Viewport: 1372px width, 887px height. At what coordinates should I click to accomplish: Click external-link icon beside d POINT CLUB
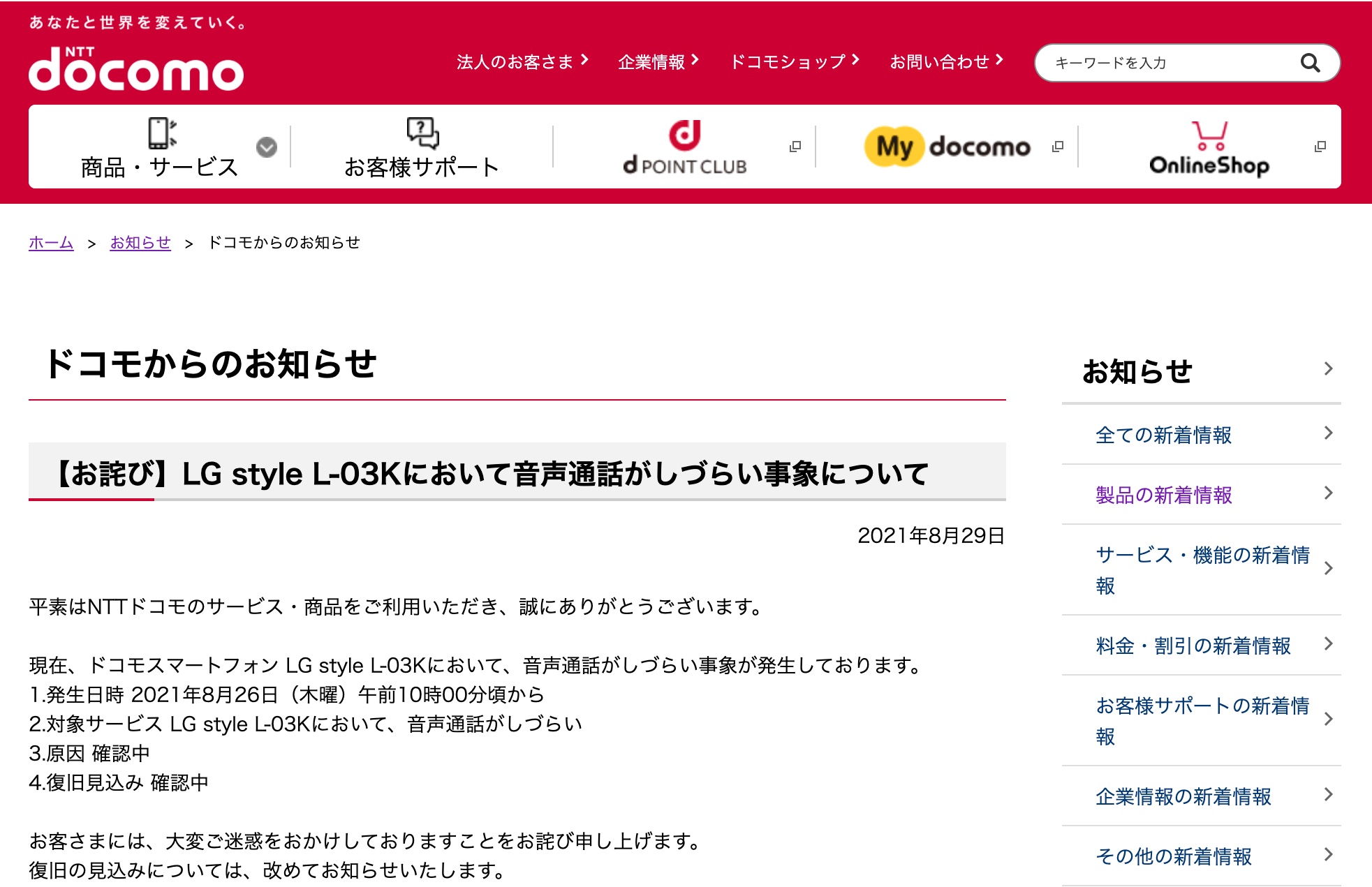coord(795,147)
